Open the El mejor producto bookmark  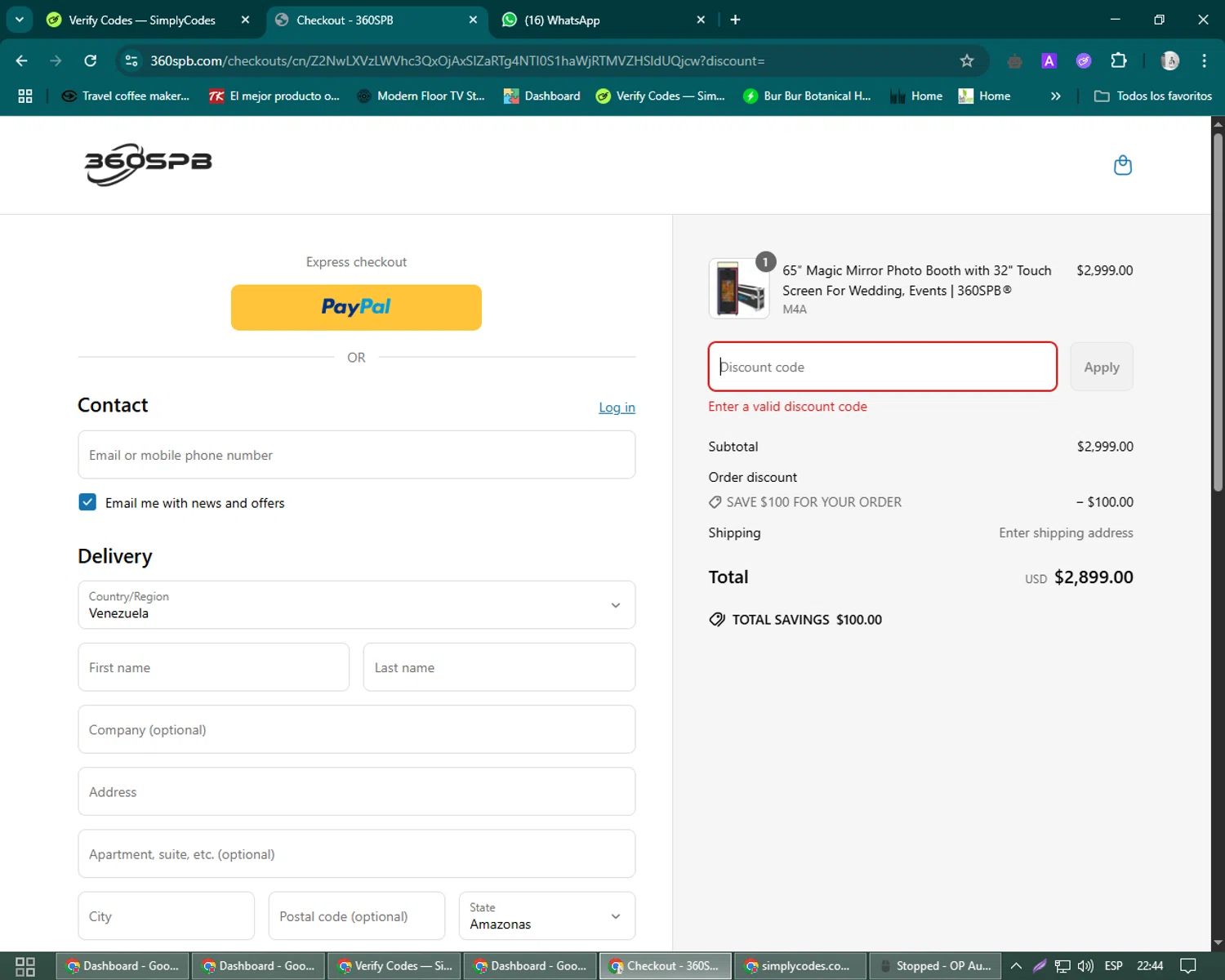[274, 96]
